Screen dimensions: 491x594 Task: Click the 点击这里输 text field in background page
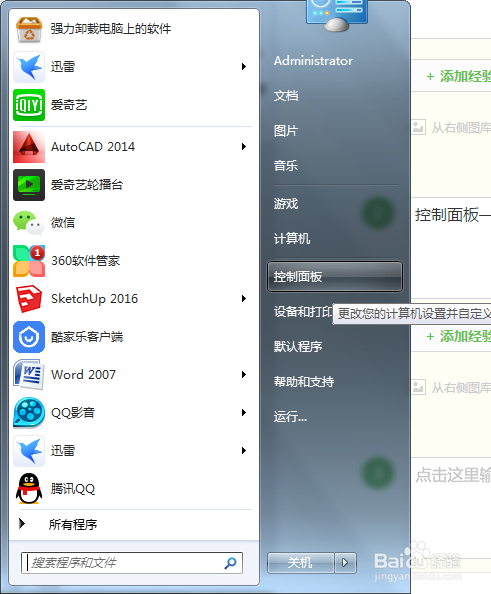[x=453, y=475]
